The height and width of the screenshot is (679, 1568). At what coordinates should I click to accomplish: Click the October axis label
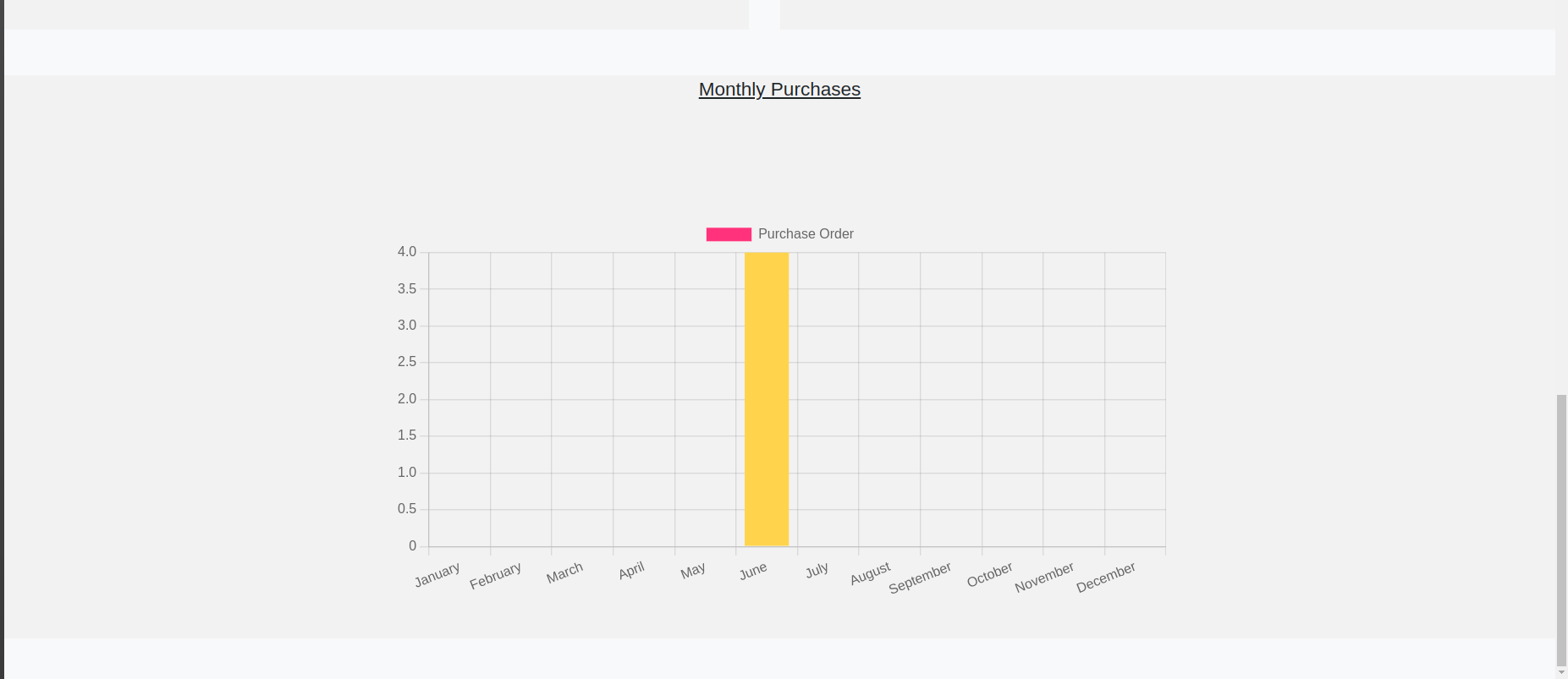(x=989, y=575)
